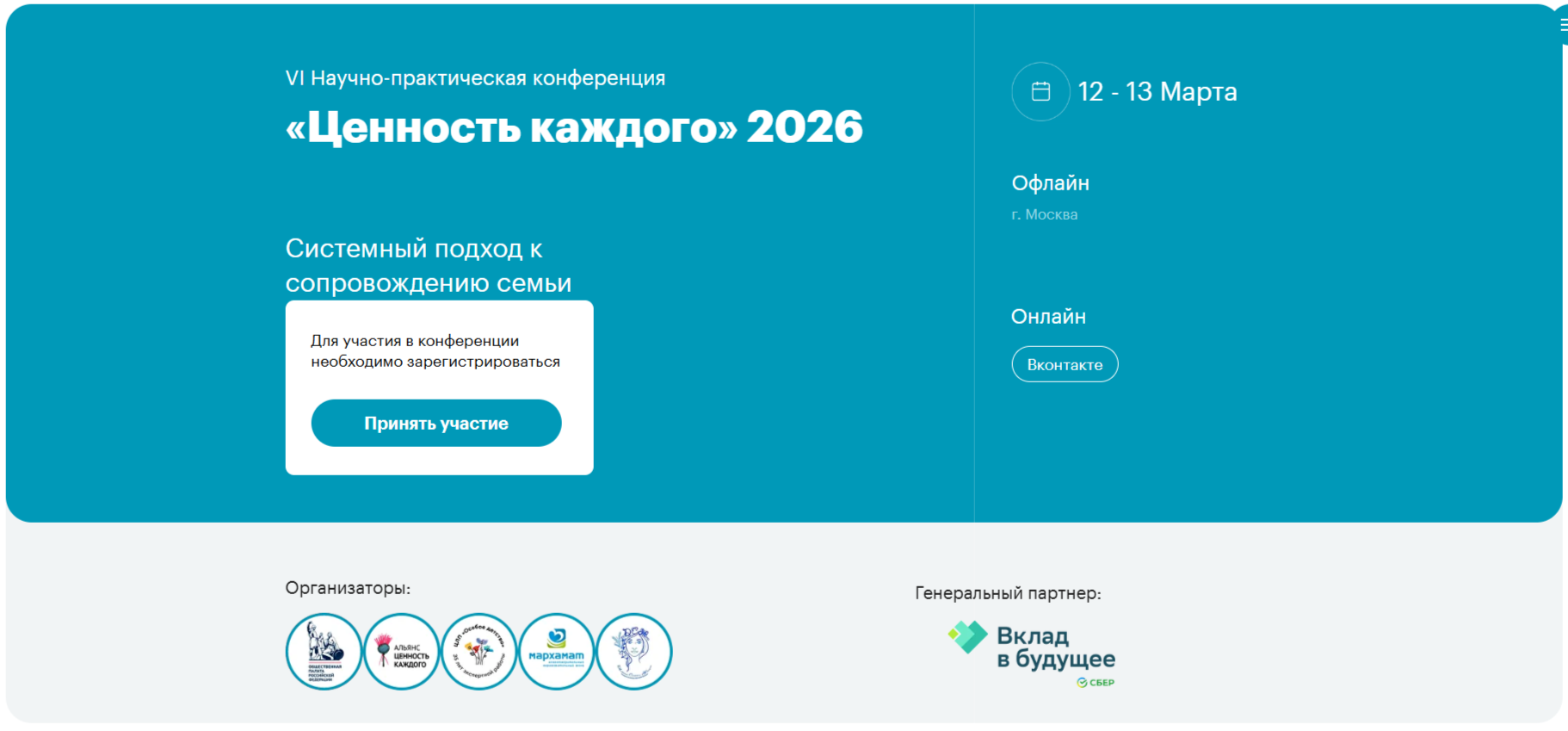Image resolution: width=1568 pixels, height=731 pixels.
Task: Open the Вклад в будущее partner logo
Action: [1031, 655]
